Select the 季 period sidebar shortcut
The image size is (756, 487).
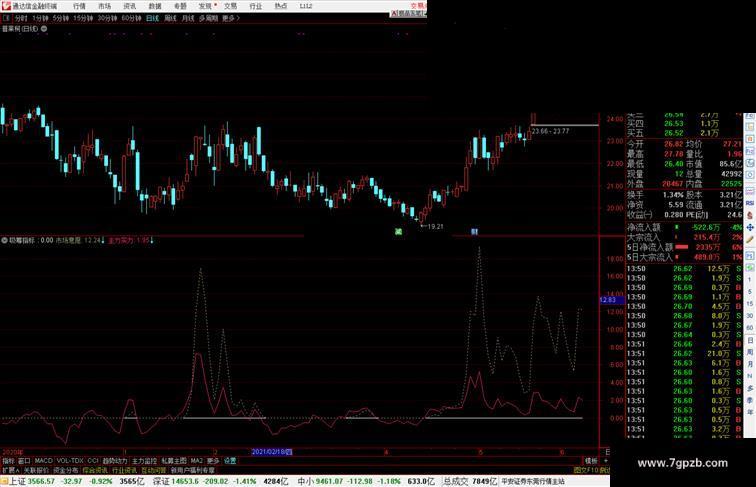(x=750, y=401)
